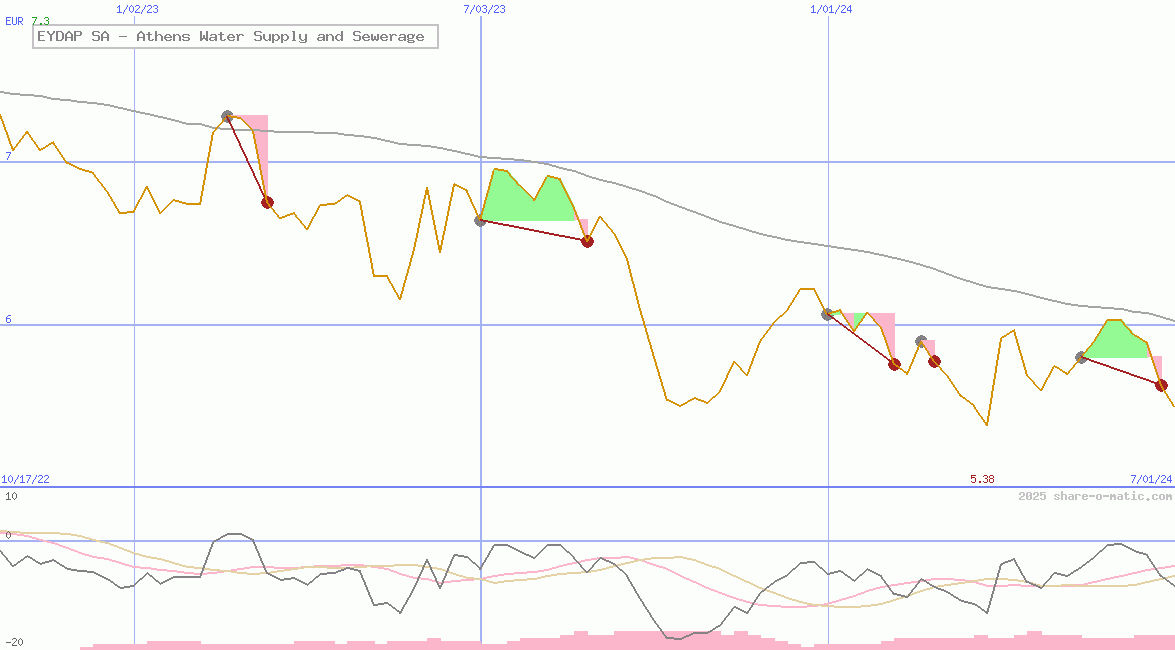Viewport: 1175px width, 650px height.
Task: Click the last gray entry marker before 7/01/24
Action: click(1081, 357)
